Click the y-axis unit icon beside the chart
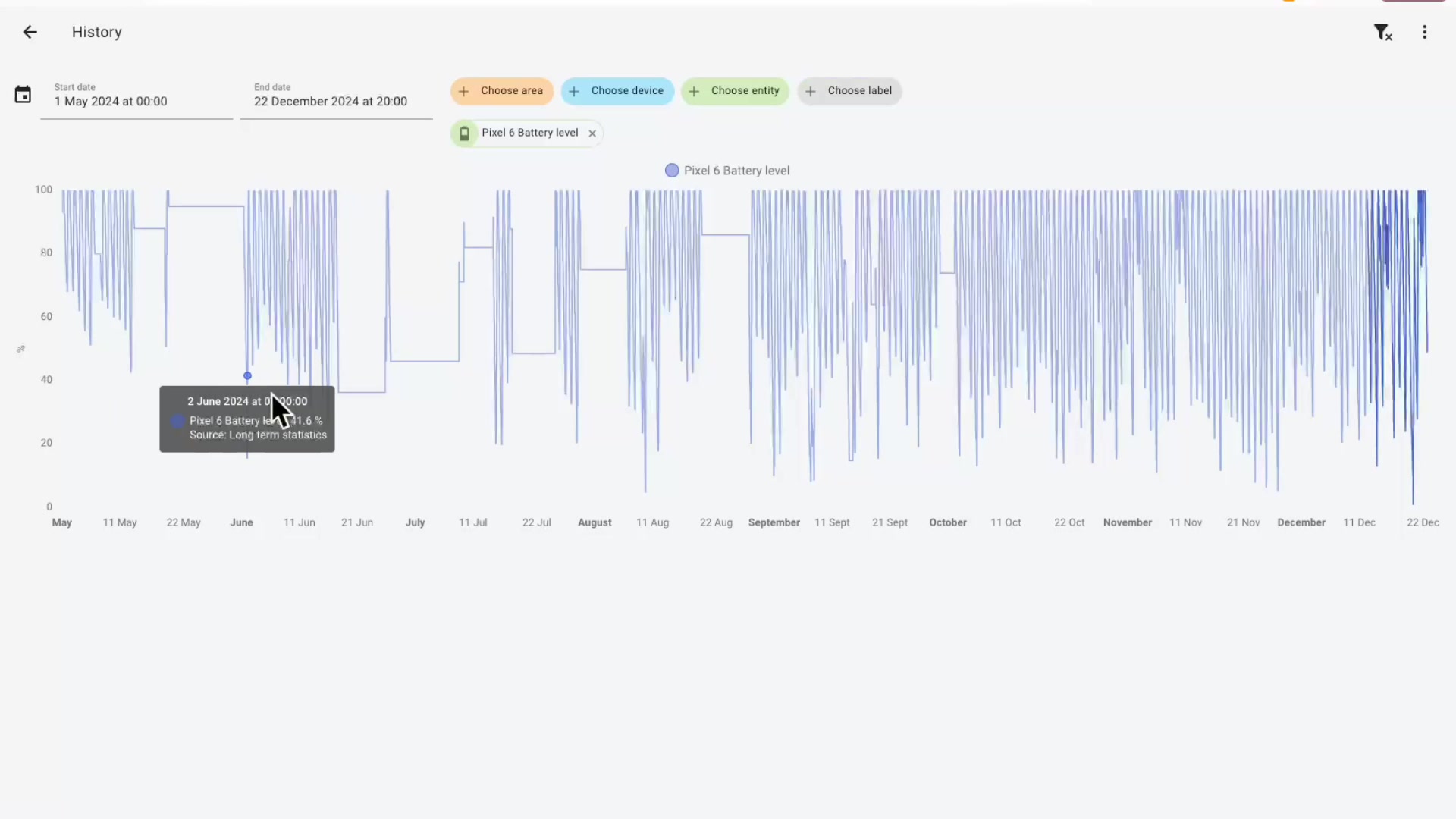Viewport: 1456px width, 819px height. 21,349
